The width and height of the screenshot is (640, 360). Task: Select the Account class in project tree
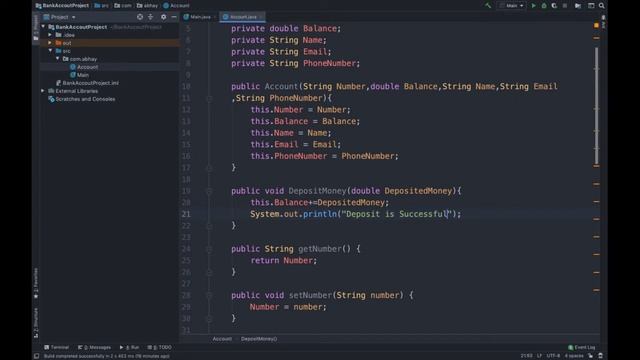pyautogui.click(x=84, y=67)
